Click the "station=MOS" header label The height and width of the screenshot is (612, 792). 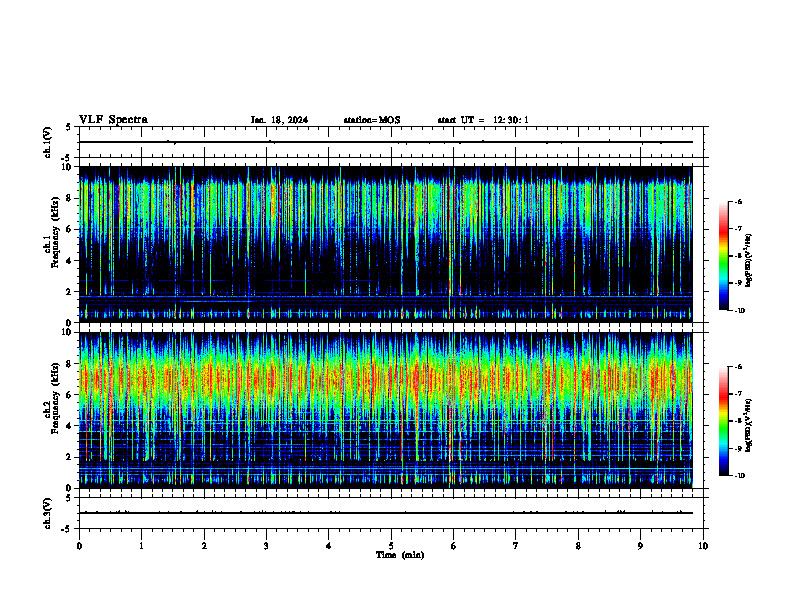[372, 120]
